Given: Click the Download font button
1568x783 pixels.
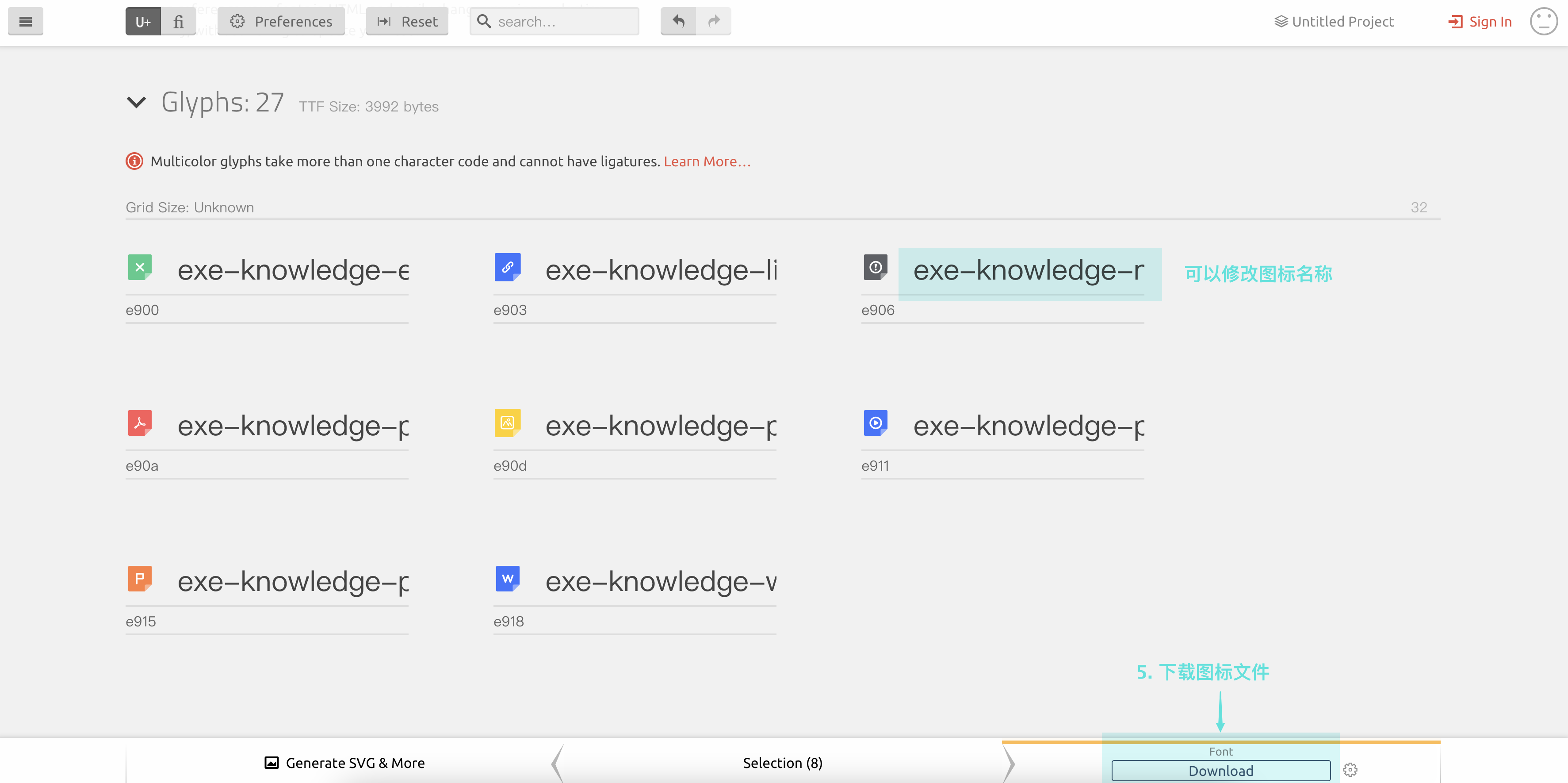Looking at the screenshot, I should [1220, 770].
